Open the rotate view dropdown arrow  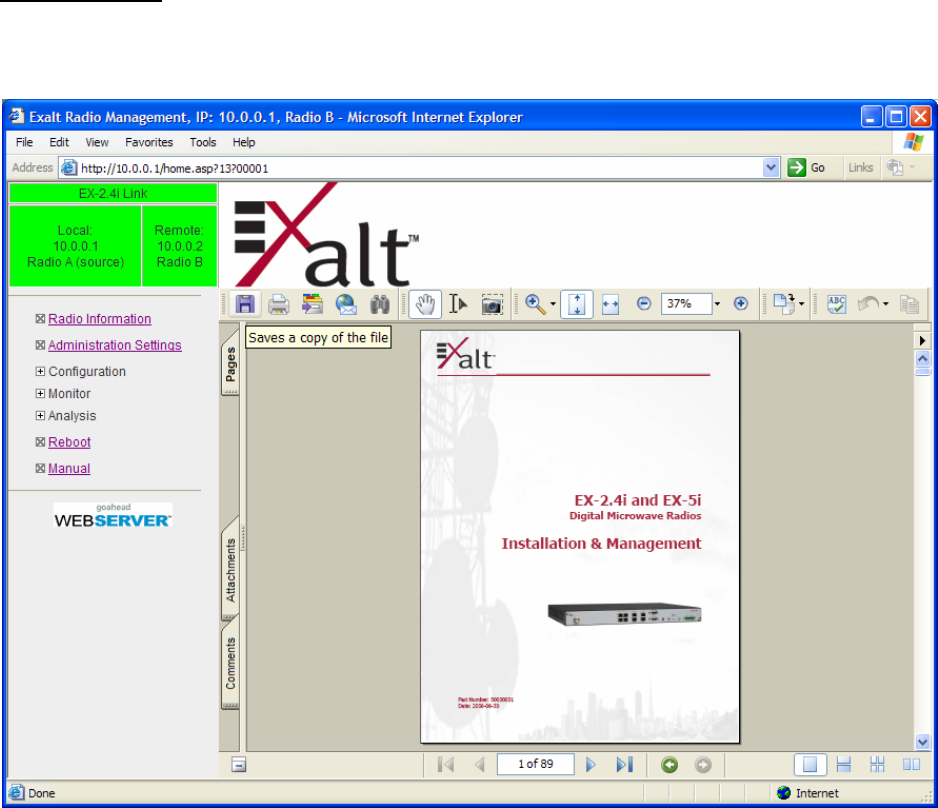point(802,304)
